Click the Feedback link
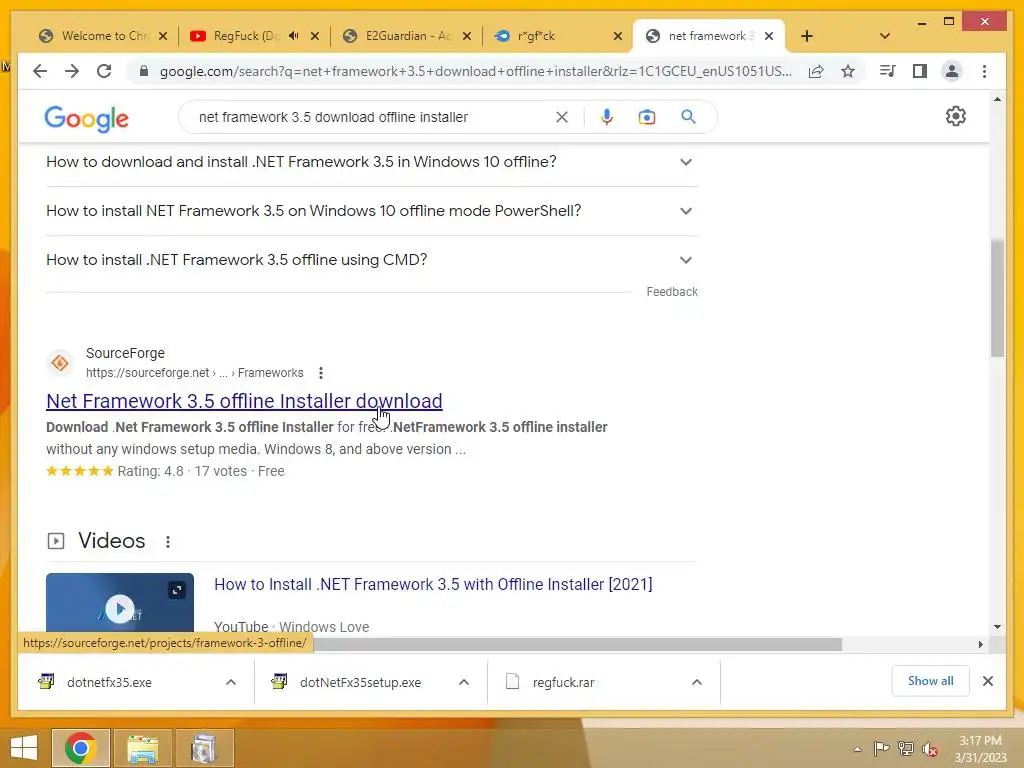Image resolution: width=1024 pixels, height=768 pixels. coord(672,292)
